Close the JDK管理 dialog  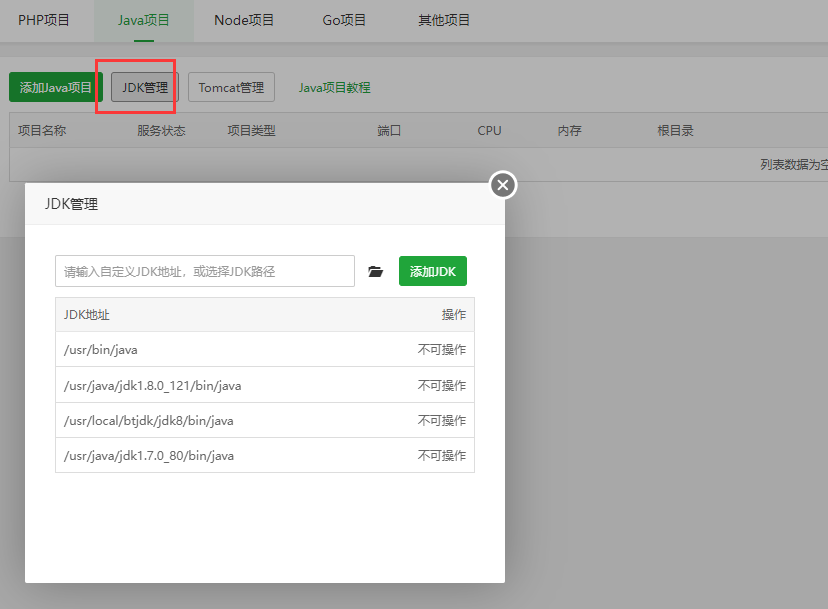[503, 185]
